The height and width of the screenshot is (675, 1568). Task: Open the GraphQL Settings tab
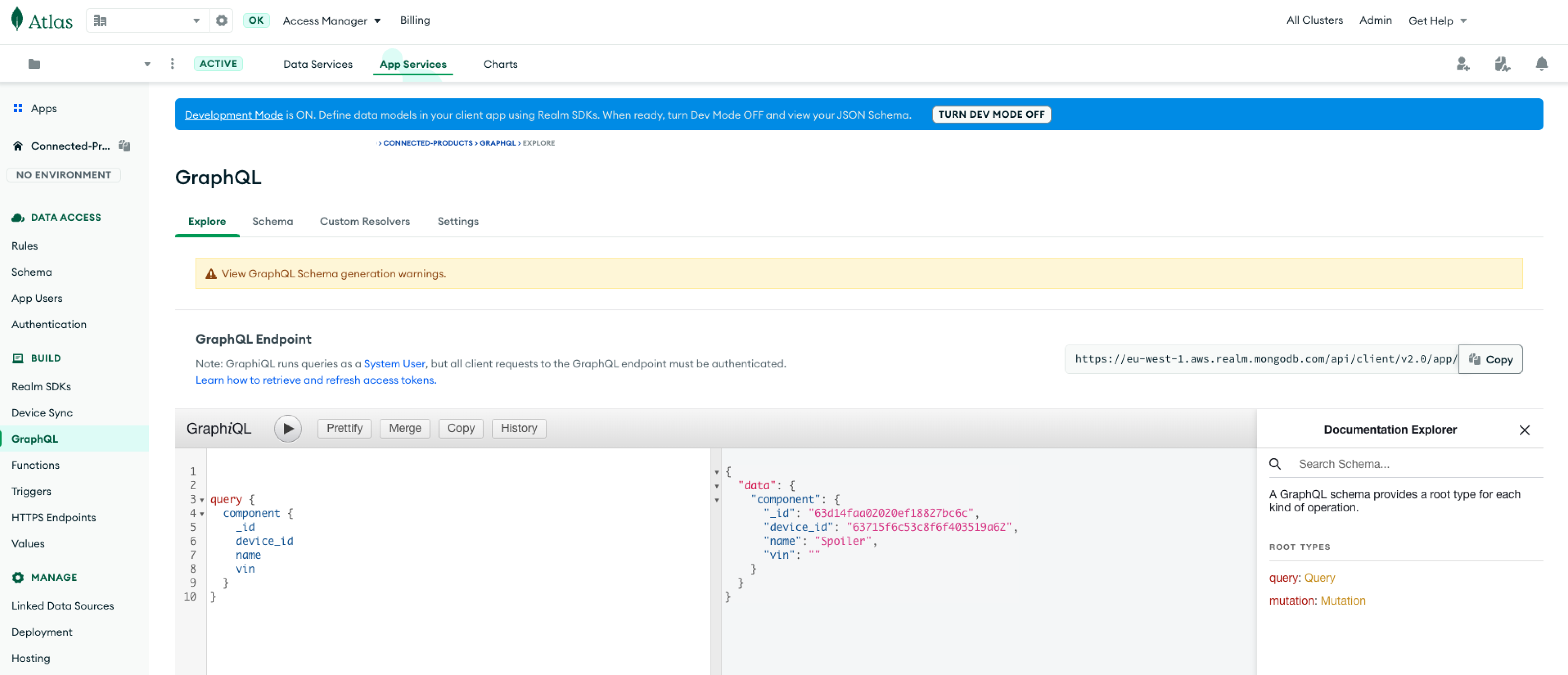click(458, 222)
